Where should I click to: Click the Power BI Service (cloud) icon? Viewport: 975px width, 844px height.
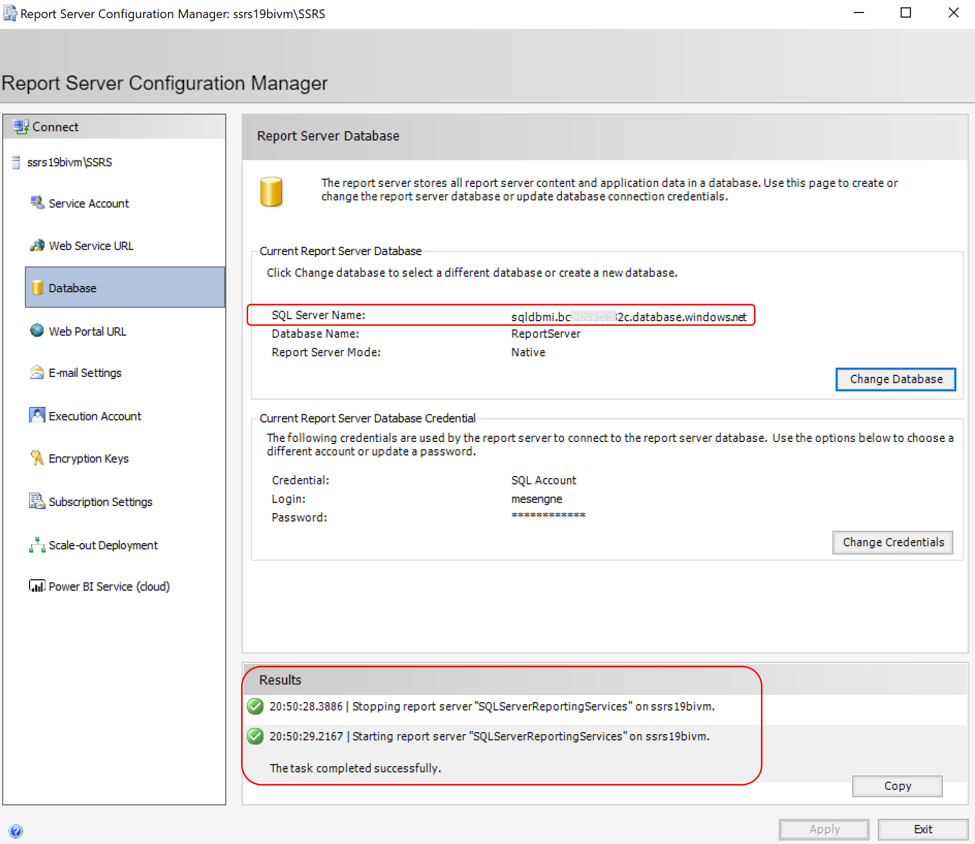click(x=37, y=586)
